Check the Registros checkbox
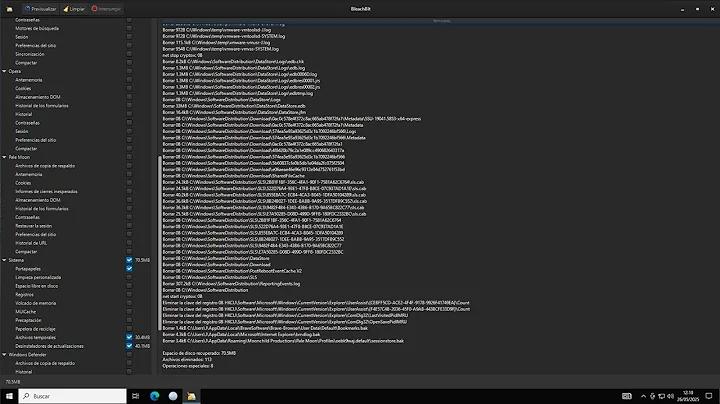This screenshot has height=404, width=720. (129, 294)
